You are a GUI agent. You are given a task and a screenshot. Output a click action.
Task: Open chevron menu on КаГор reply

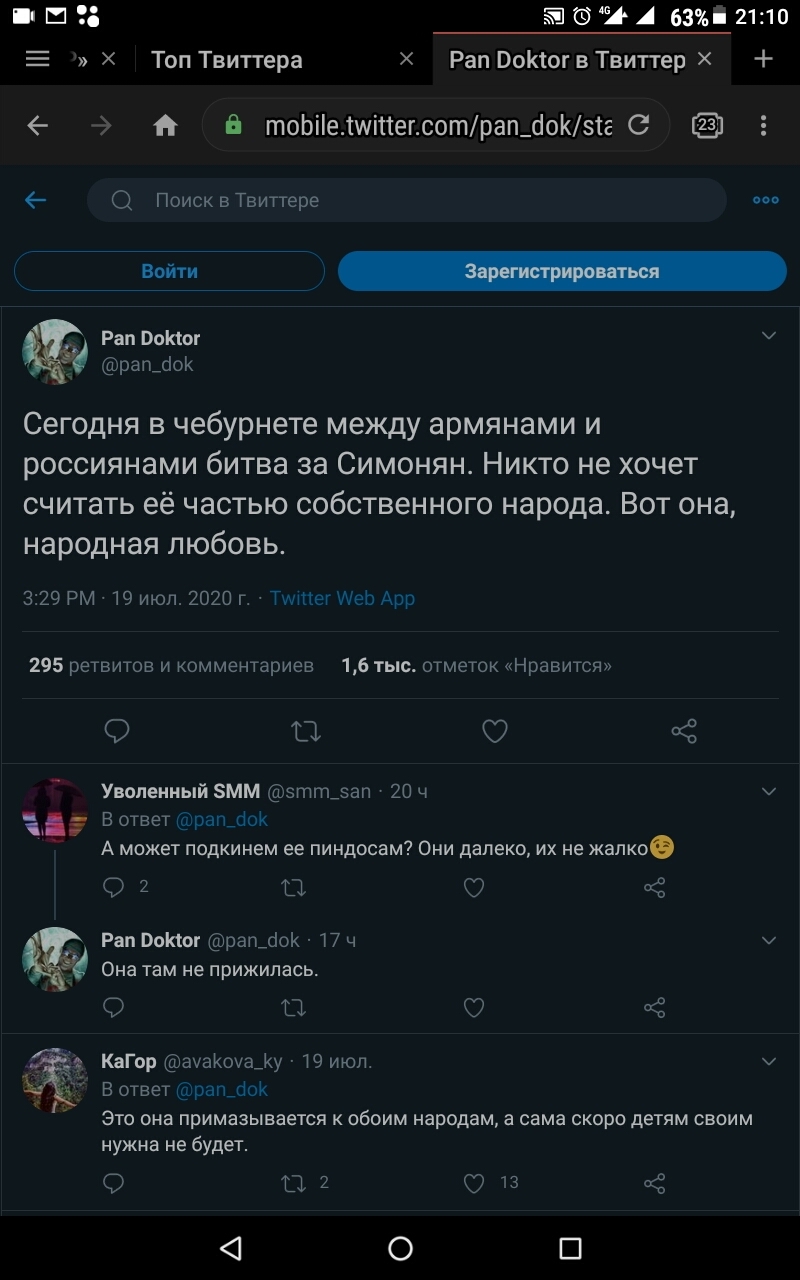click(769, 1062)
